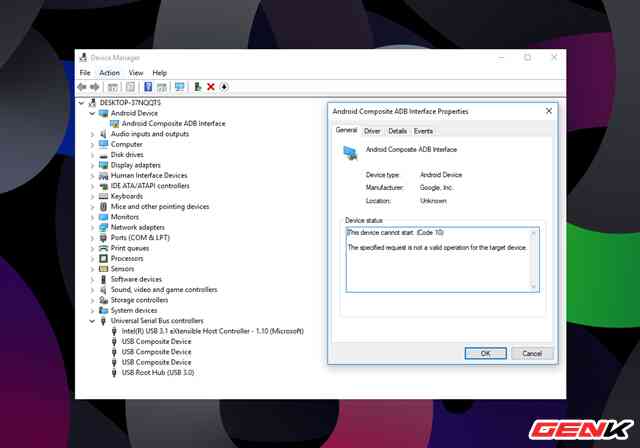Select the Universal Serial Bus controllers label

click(157, 321)
